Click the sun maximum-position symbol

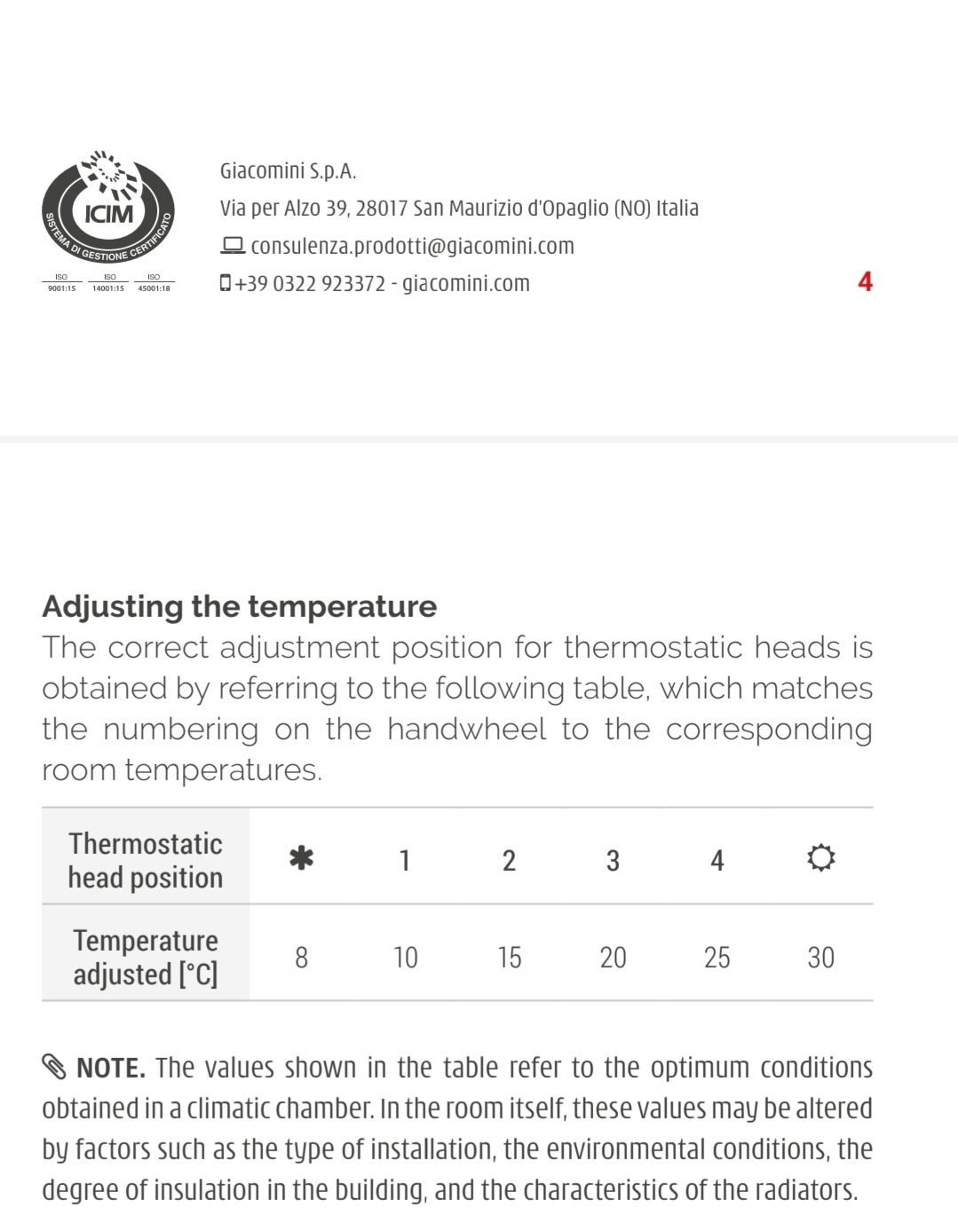821,858
